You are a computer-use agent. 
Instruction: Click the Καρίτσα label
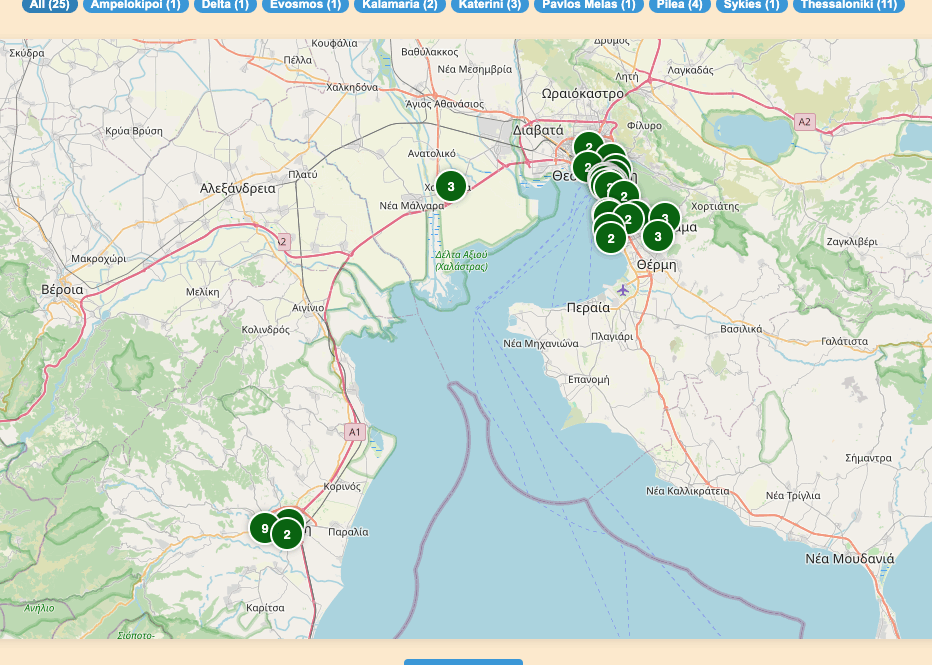pyautogui.click(x=265, y=607)
